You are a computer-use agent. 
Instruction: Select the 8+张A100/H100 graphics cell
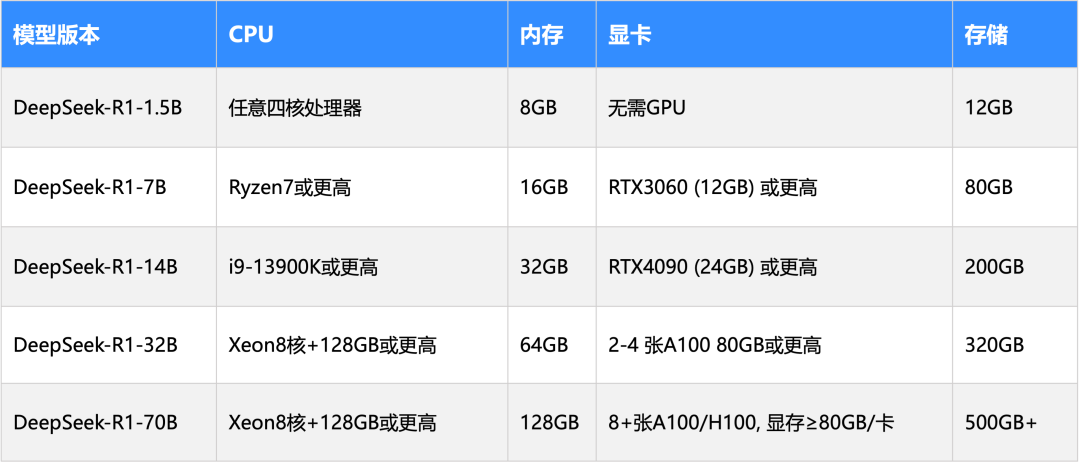tap(775, 422)
